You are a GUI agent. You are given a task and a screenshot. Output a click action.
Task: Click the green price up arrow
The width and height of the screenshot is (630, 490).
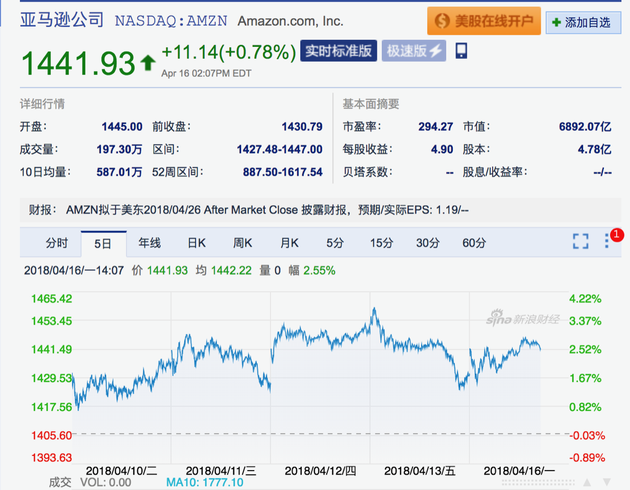pyautogui.click(x=148, y=63)
